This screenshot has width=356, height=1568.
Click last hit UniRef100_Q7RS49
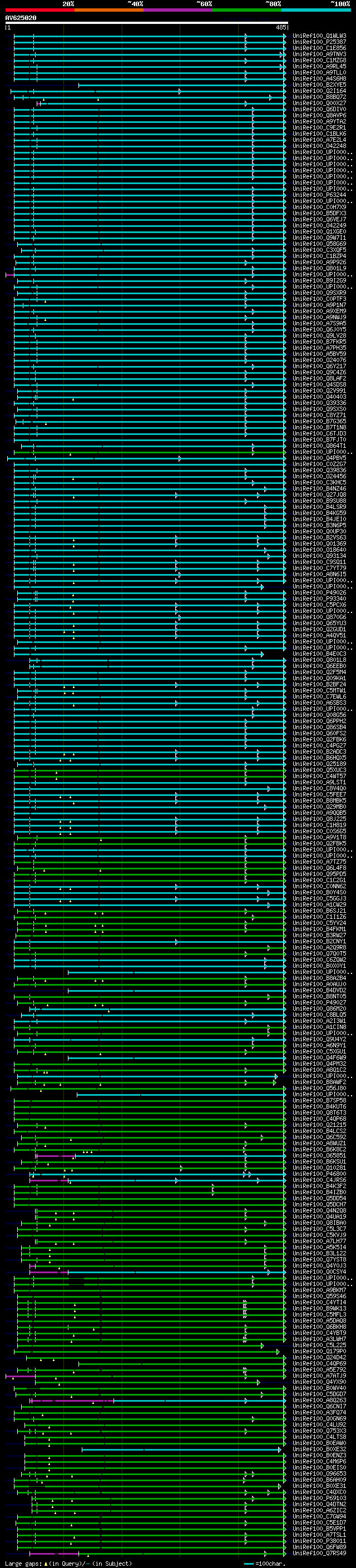pos(319,1554)
